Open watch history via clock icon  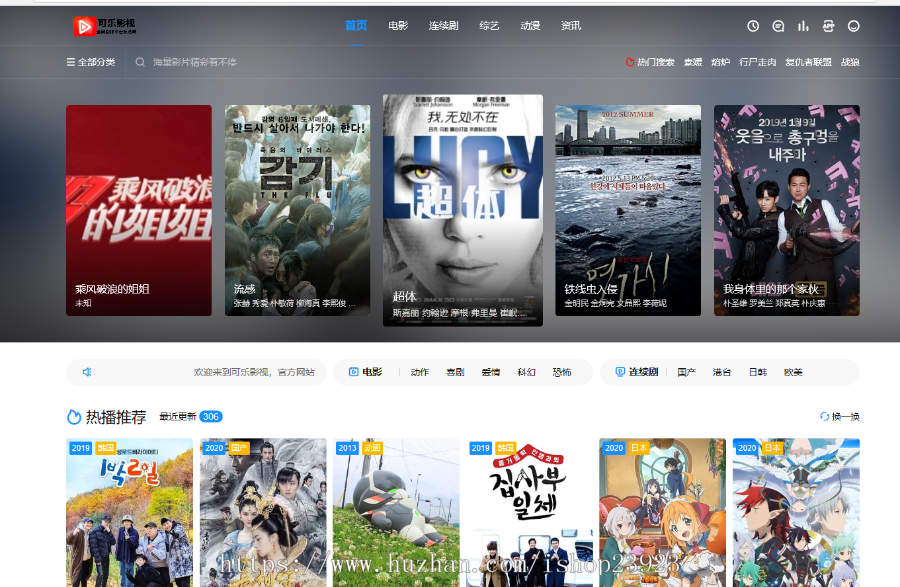click(752, 26)
